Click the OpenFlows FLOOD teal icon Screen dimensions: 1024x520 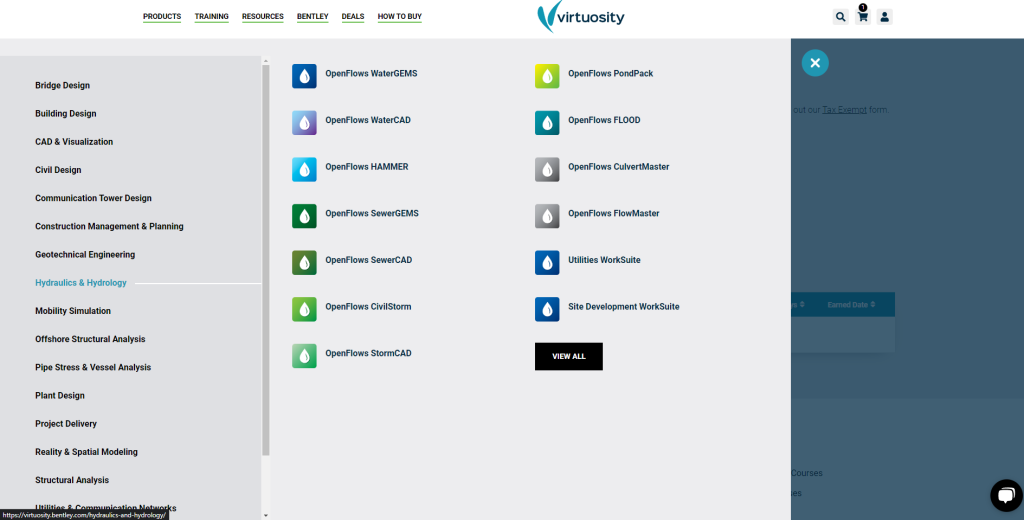pyautogui.click(x=547, y=123)
